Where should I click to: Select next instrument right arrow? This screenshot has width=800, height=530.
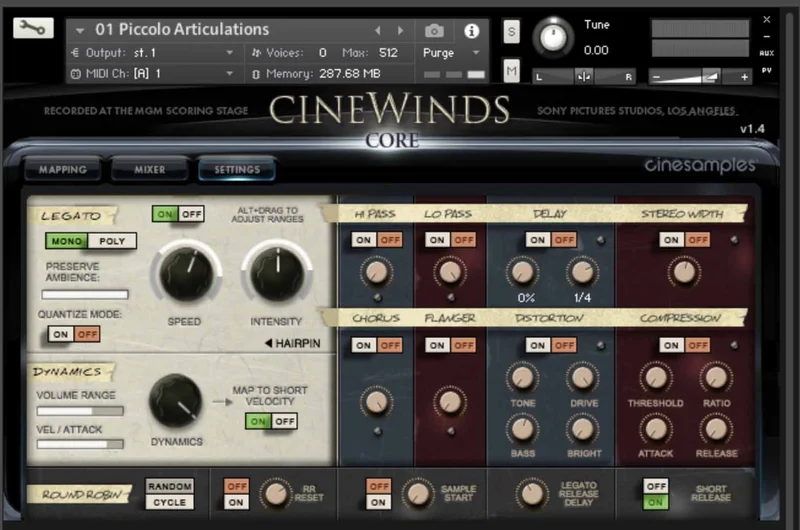pos(401,31)
